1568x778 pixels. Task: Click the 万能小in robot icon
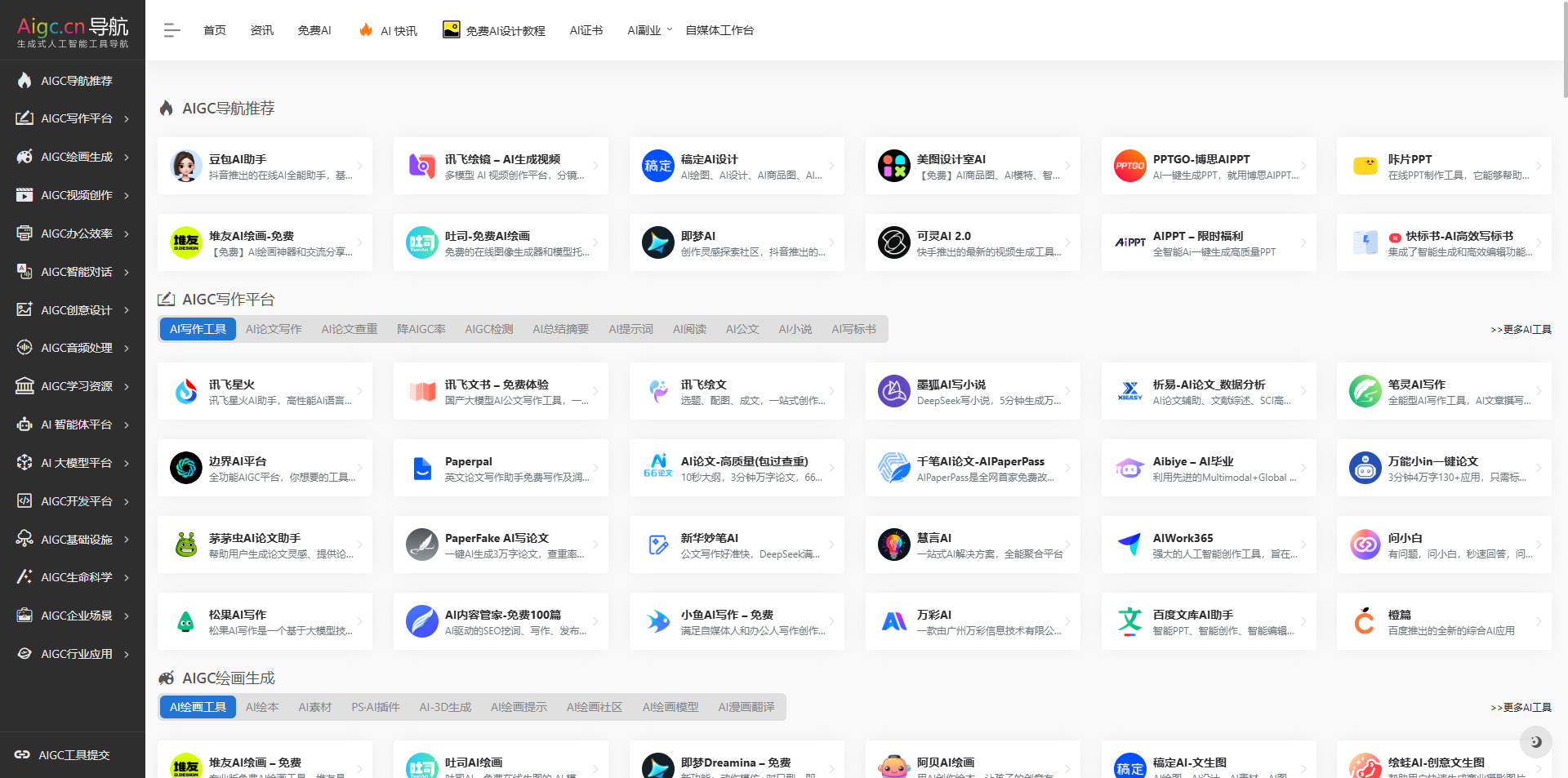tap(1365, 468)
